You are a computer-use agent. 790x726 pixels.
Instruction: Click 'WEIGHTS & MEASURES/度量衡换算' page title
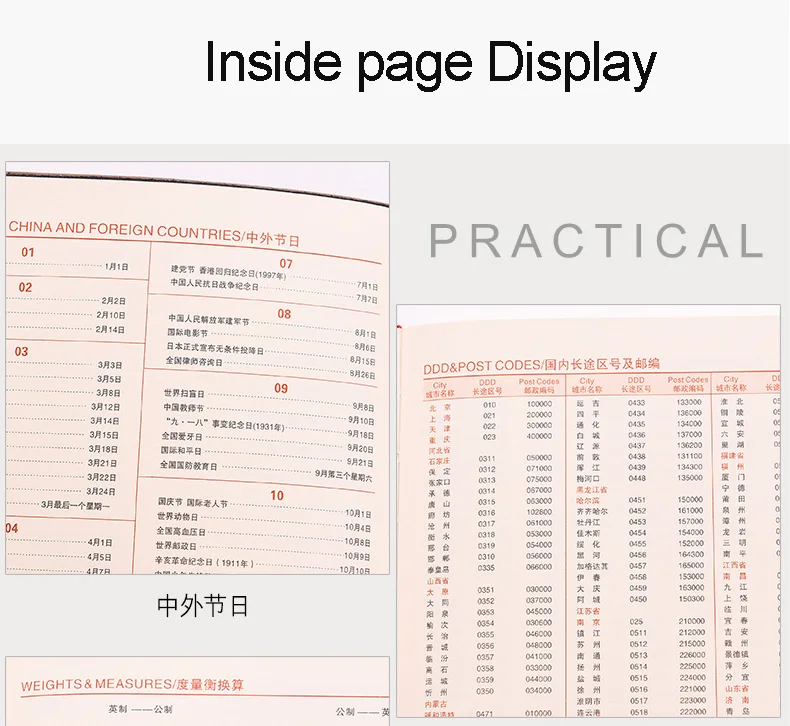point(132,685)
